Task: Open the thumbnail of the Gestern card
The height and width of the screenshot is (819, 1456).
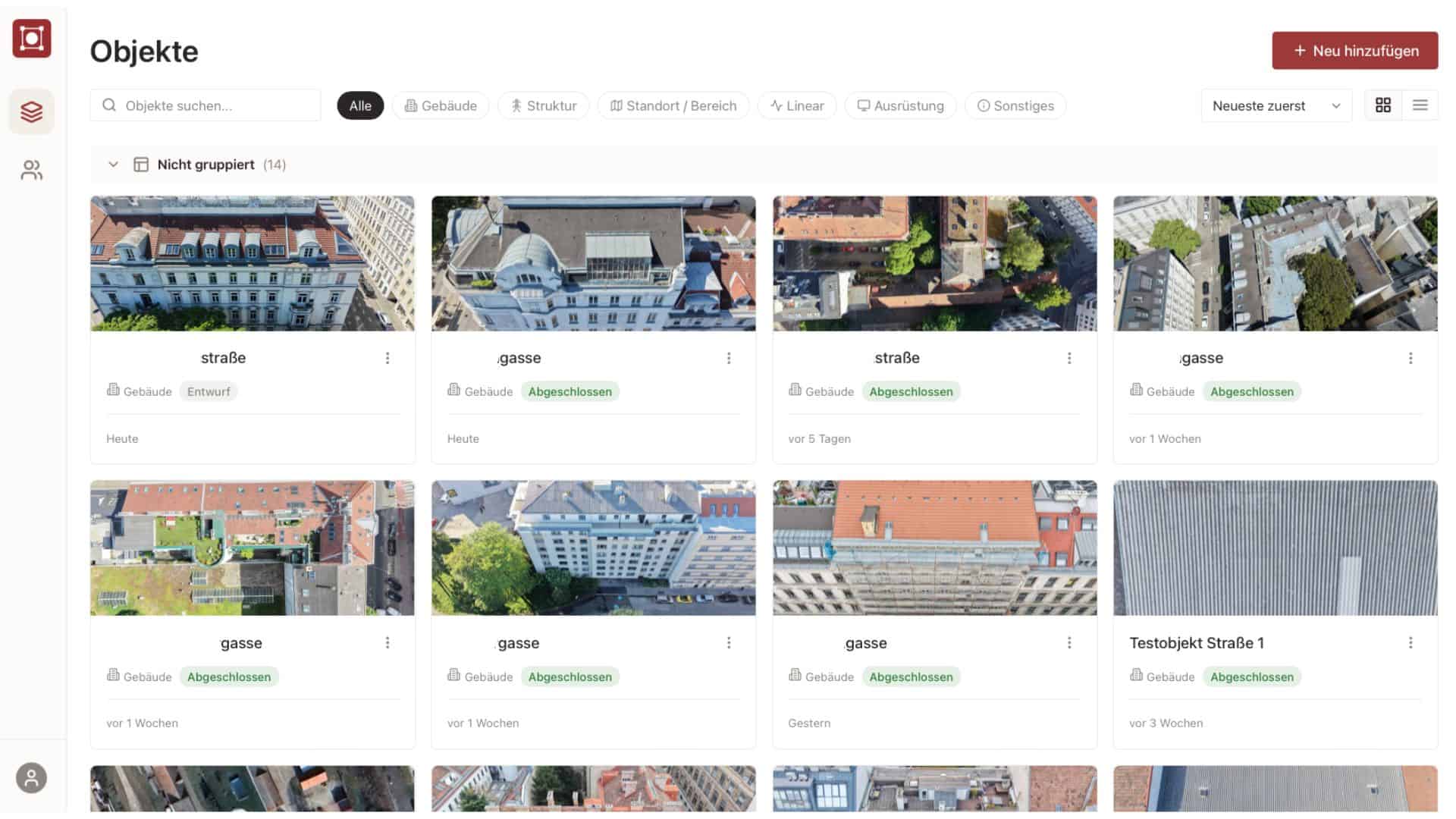Action: coord(935,548)
